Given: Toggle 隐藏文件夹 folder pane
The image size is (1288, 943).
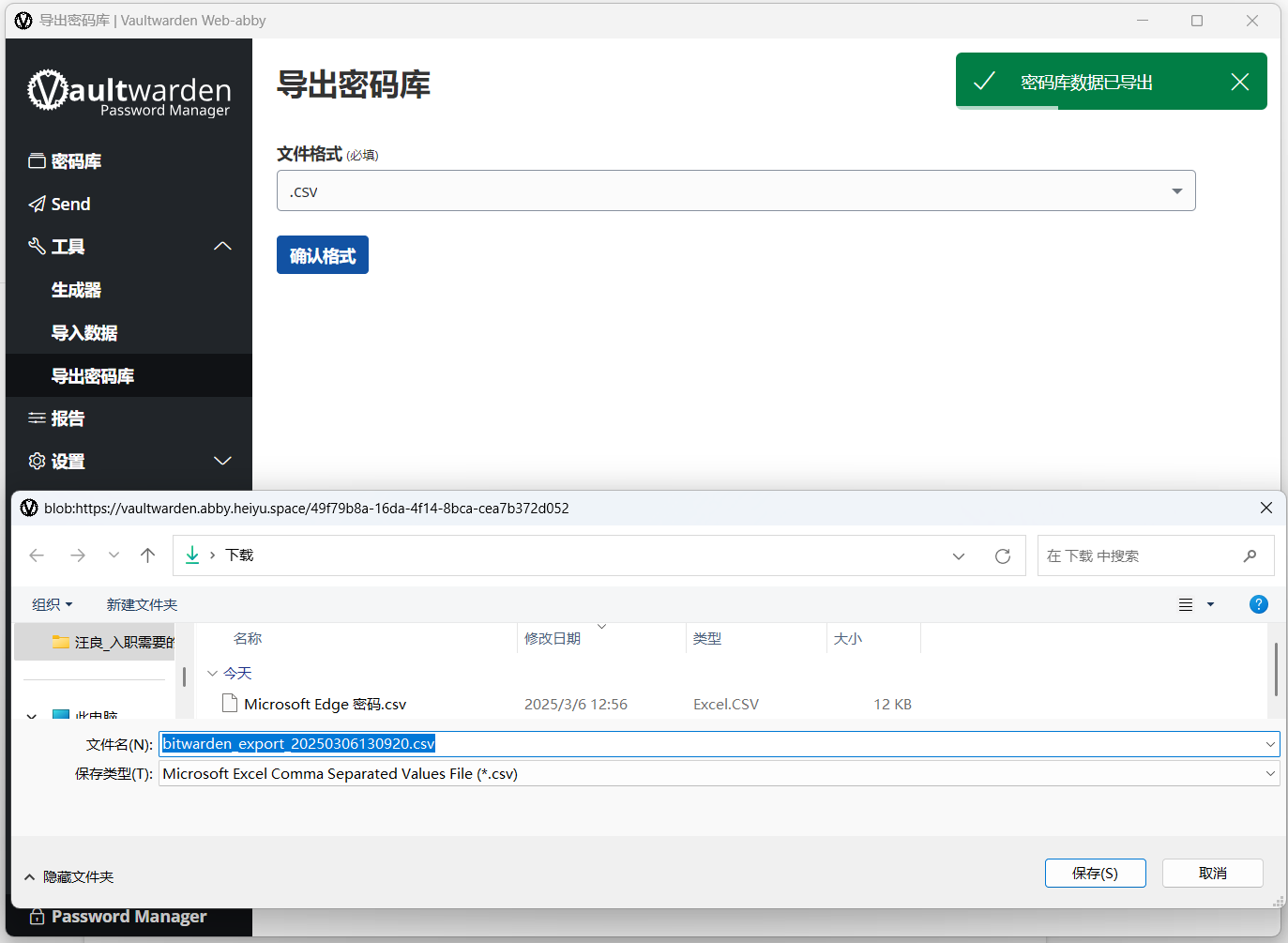Looking at the screenshot, I should point(68,877).
